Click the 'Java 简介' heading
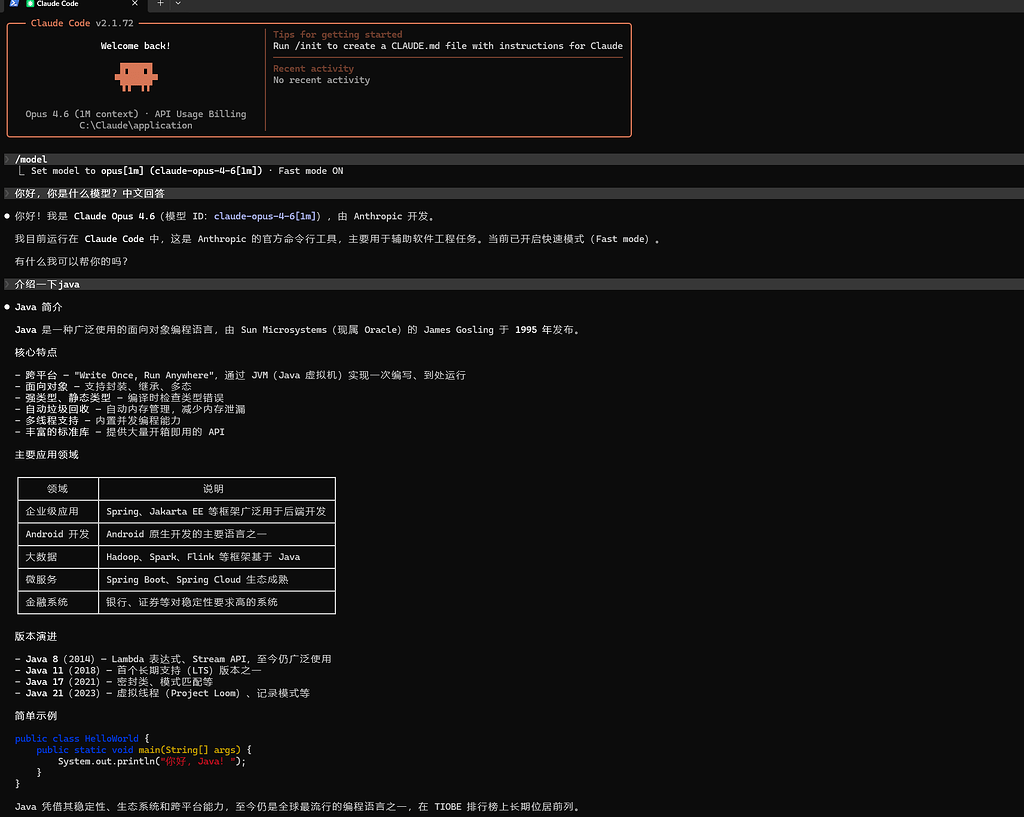The image size is (1024, 817). coord(39,307)
